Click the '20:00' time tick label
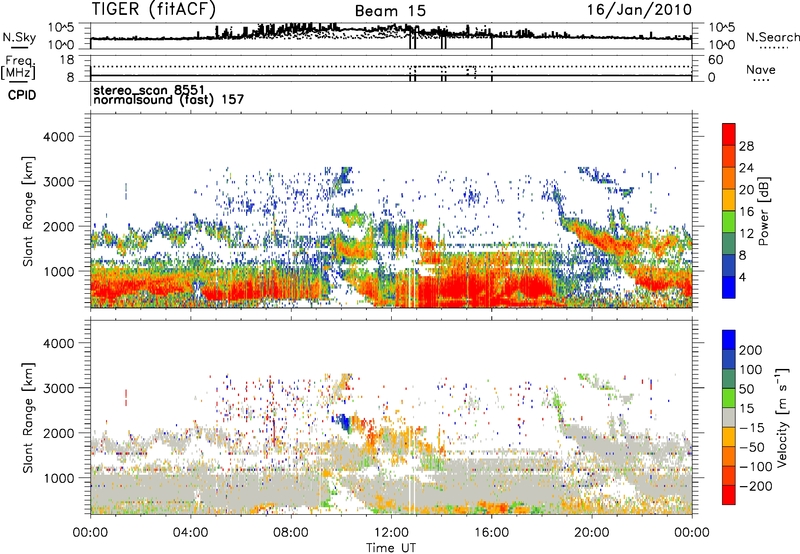The height and width of the screenshot is (554, 800). [591, 533]
